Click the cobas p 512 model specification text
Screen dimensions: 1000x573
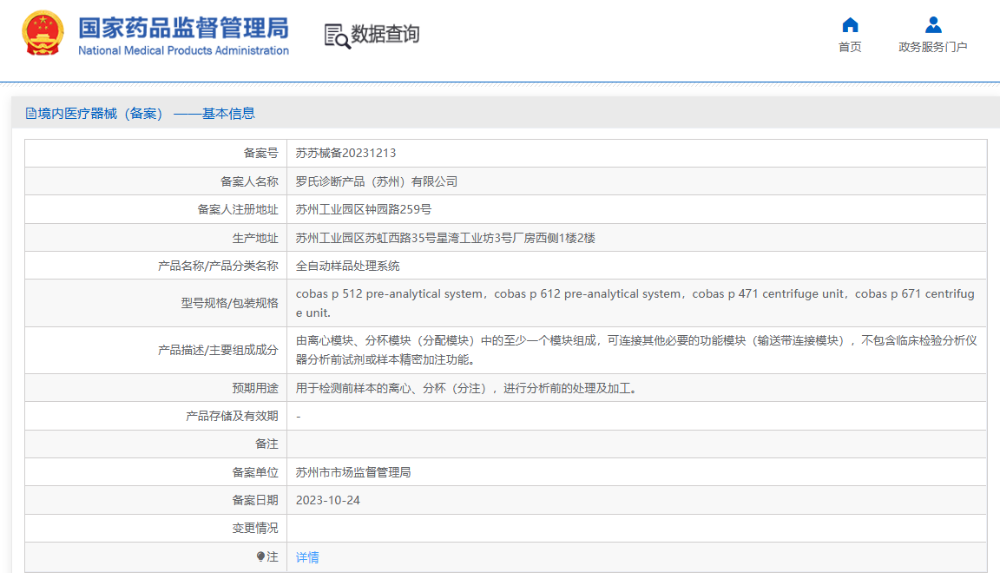(x=390, y=294)
